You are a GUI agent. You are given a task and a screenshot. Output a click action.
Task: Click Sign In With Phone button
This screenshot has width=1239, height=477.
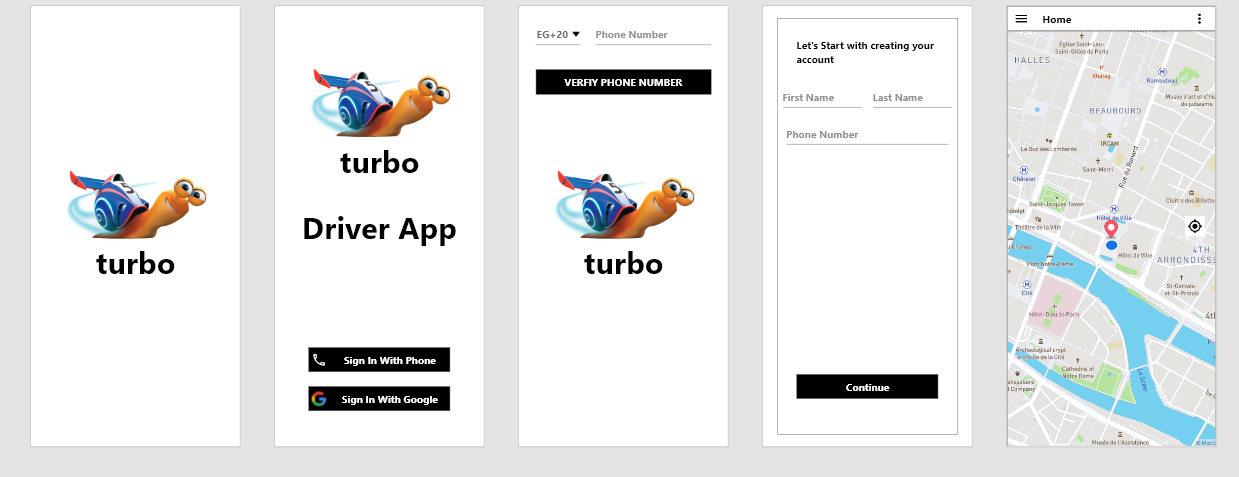(379, 360)
